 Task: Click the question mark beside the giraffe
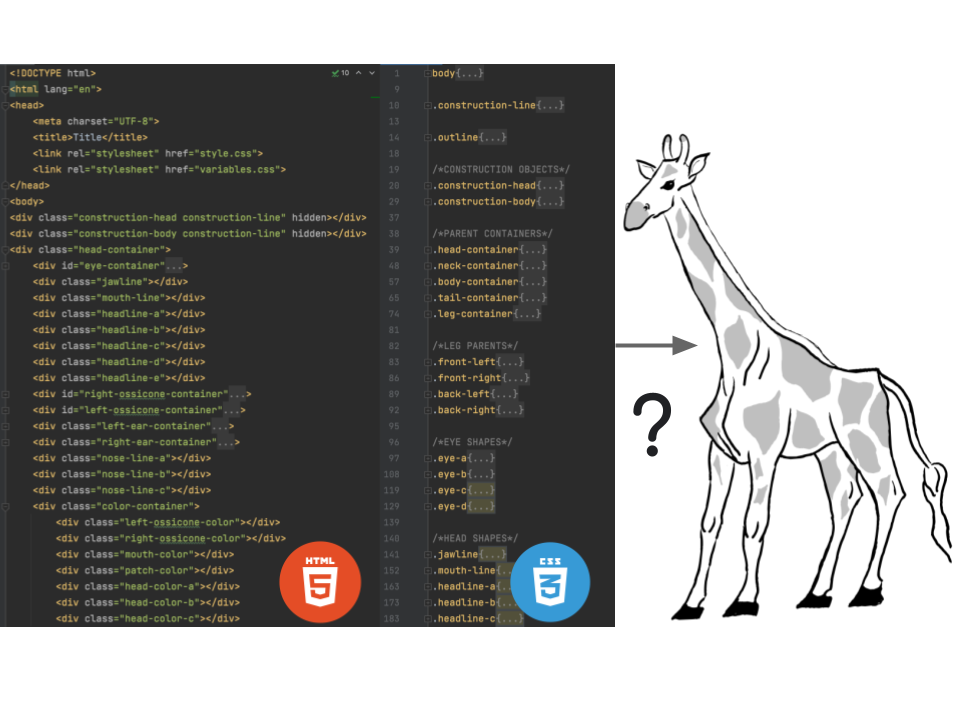(650, 423)
